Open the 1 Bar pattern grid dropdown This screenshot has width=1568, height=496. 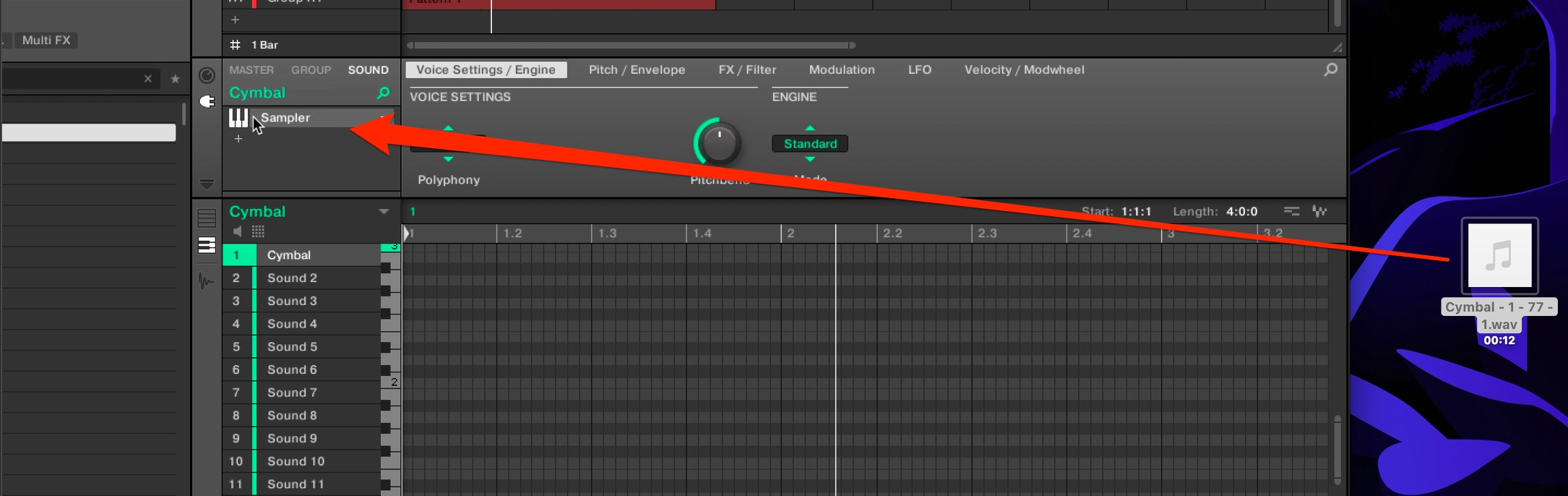pos(264,45)
